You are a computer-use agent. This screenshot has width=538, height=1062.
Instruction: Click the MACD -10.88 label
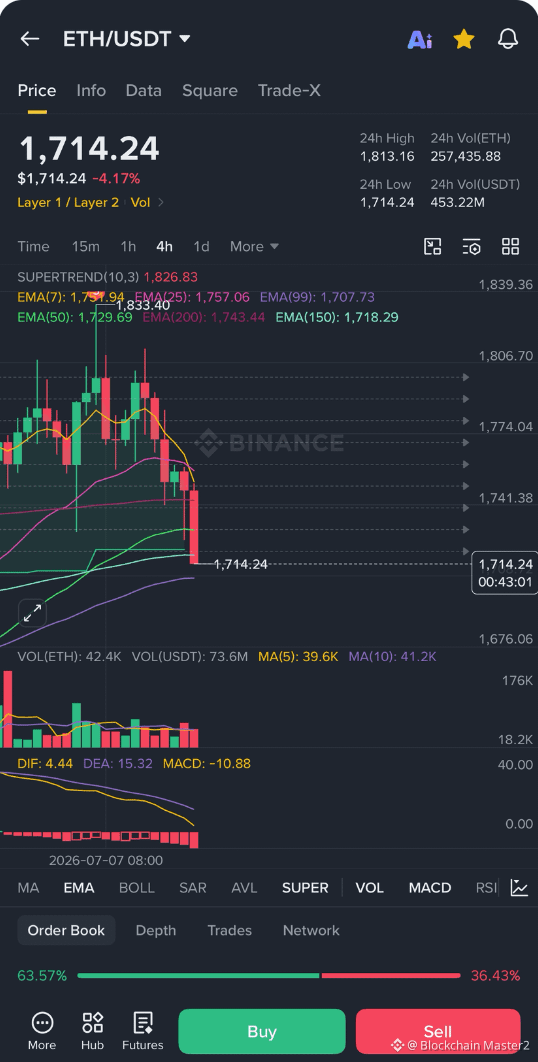[x=207, y=763]
